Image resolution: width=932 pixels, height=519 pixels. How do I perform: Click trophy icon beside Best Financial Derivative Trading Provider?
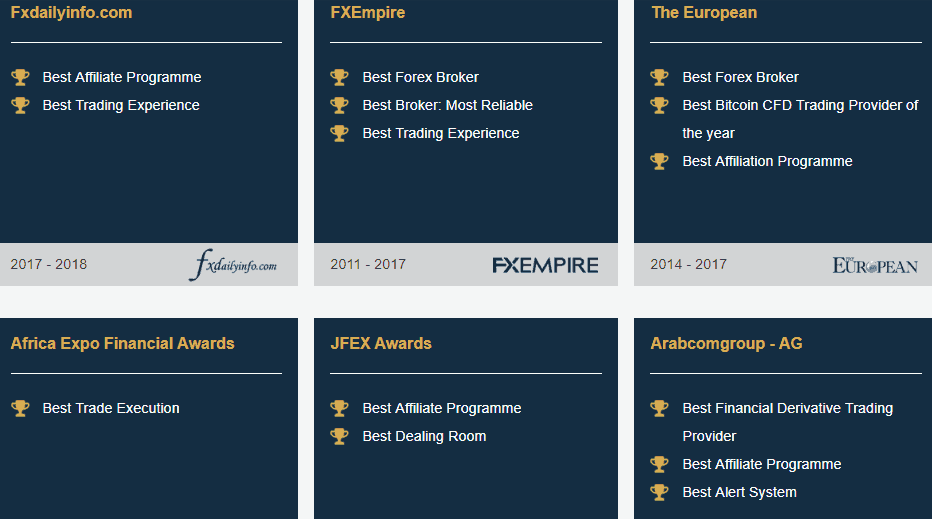659,408
